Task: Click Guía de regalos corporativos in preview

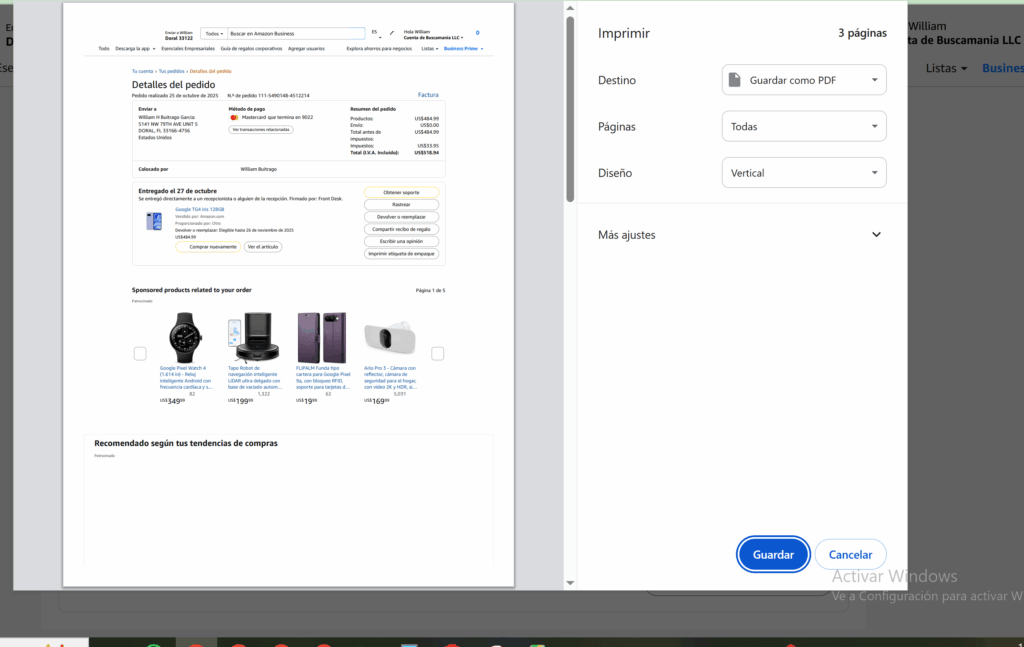Action: tap(251, 48)
